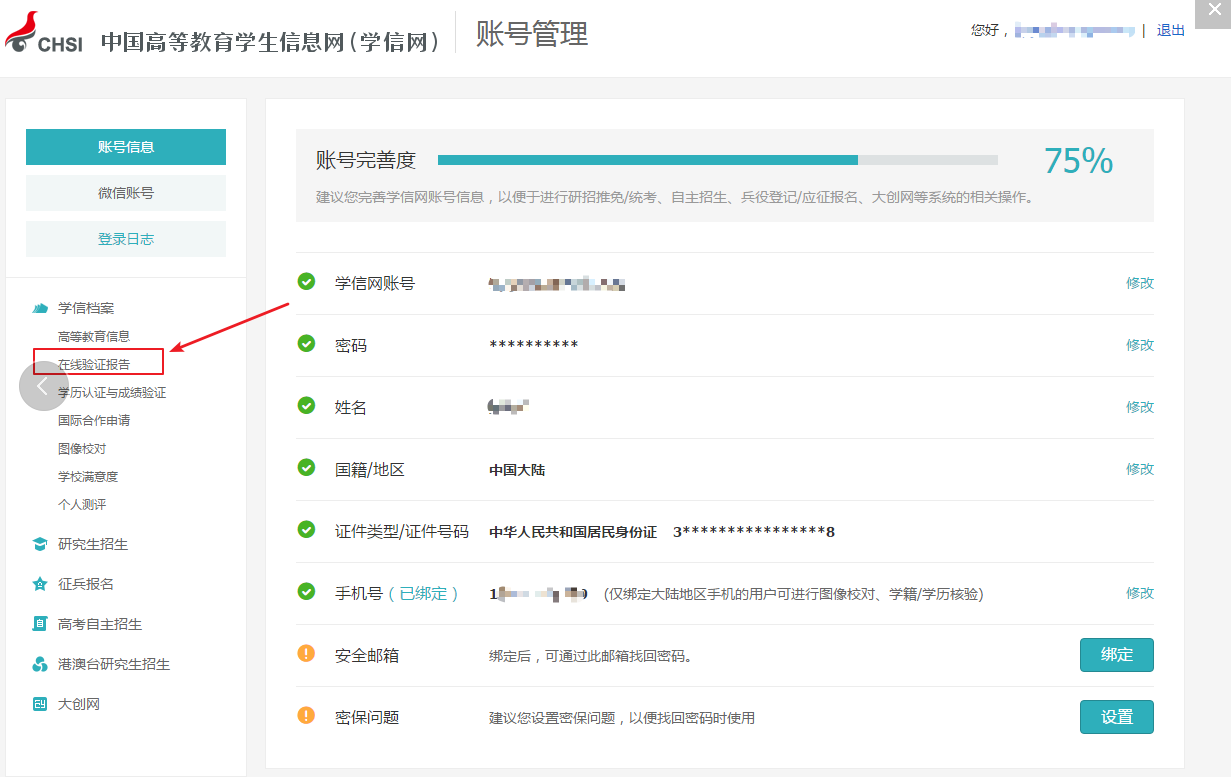Switch to the 微信账号 tab
1231x777 pixels.
click(x=126, y=193)
